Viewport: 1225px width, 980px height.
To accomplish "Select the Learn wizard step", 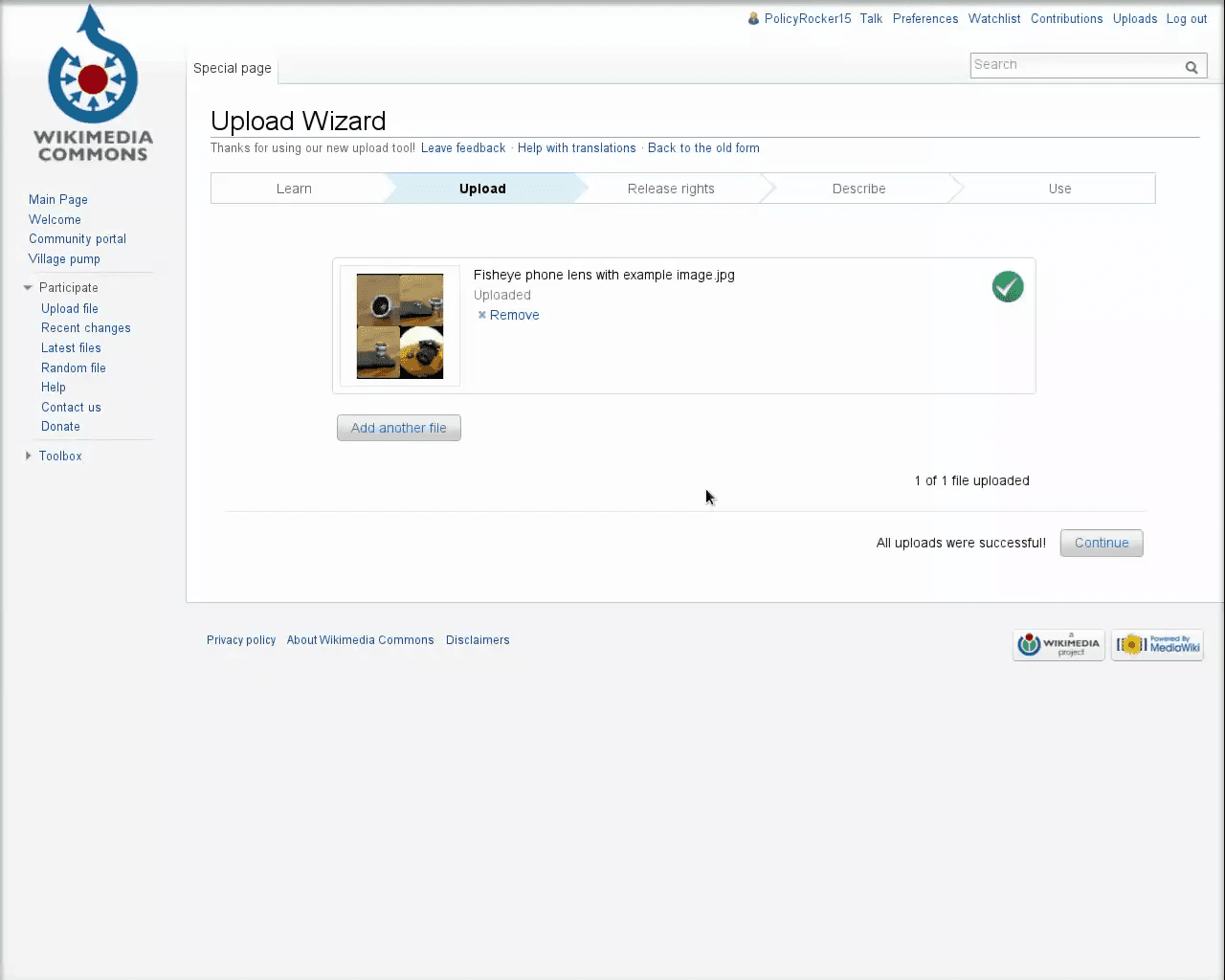I will click(x=294, y=189).
